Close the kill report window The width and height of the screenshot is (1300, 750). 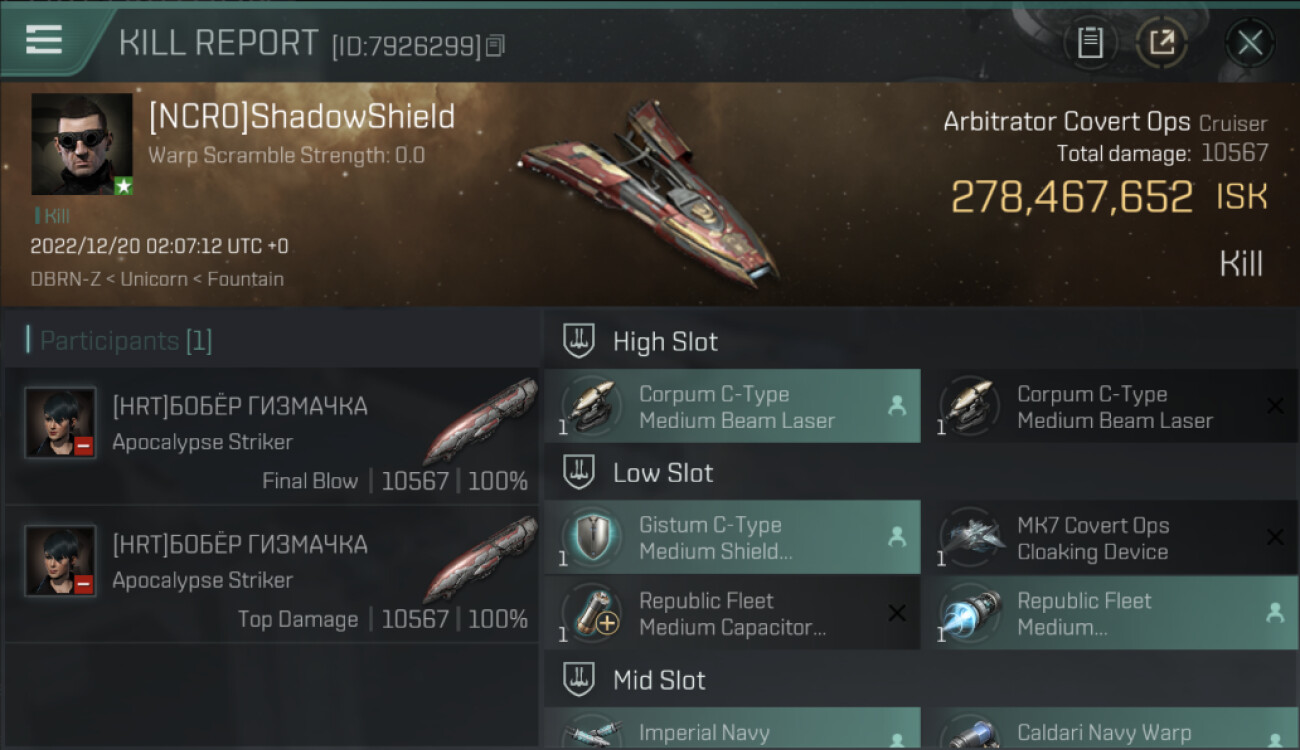[1250, 43]
